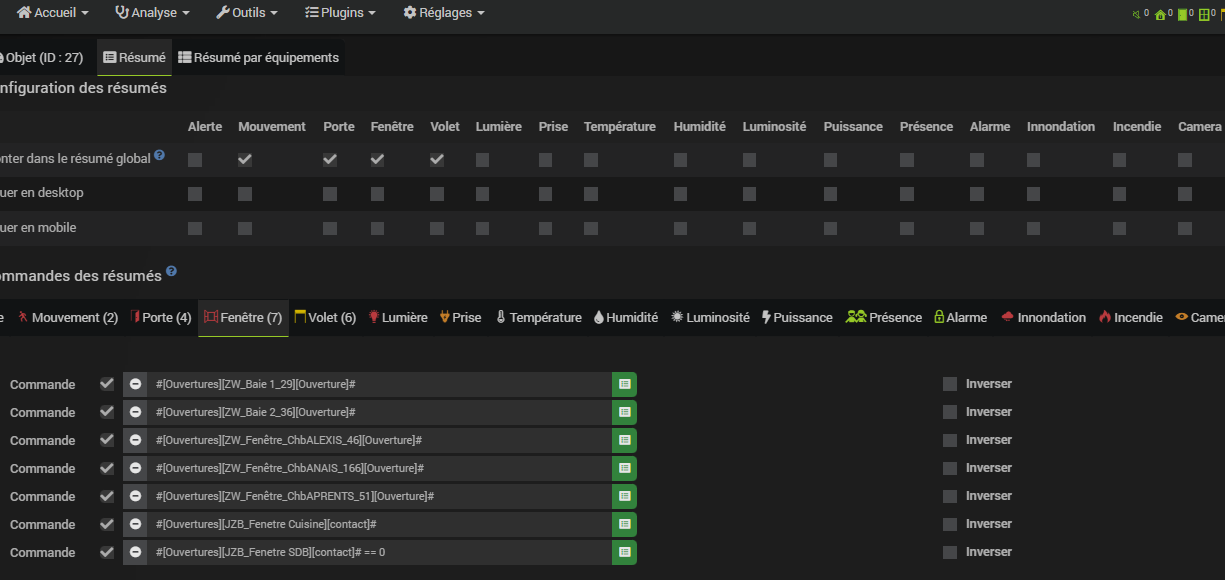This screenshot has width=1225, height=580.
Task: Click the ZW_Fenêtre_ChbALEXIS_46 command input field
Action: (380, 440)
